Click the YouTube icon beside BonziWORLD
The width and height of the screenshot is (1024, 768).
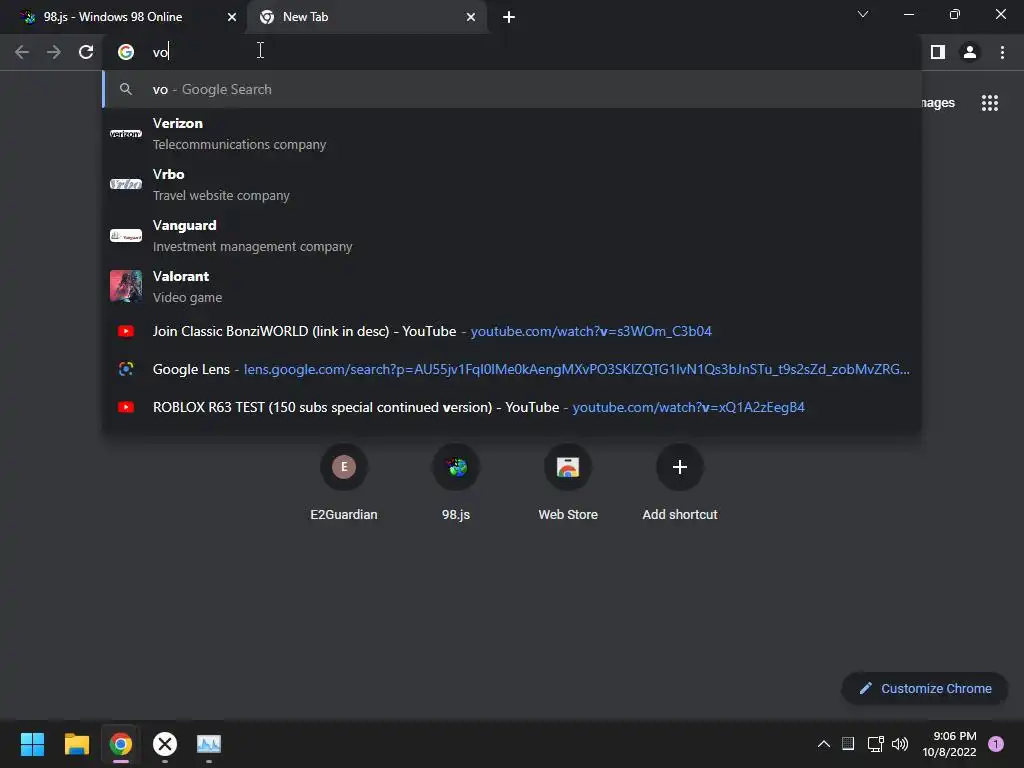(x=126, y=331)
